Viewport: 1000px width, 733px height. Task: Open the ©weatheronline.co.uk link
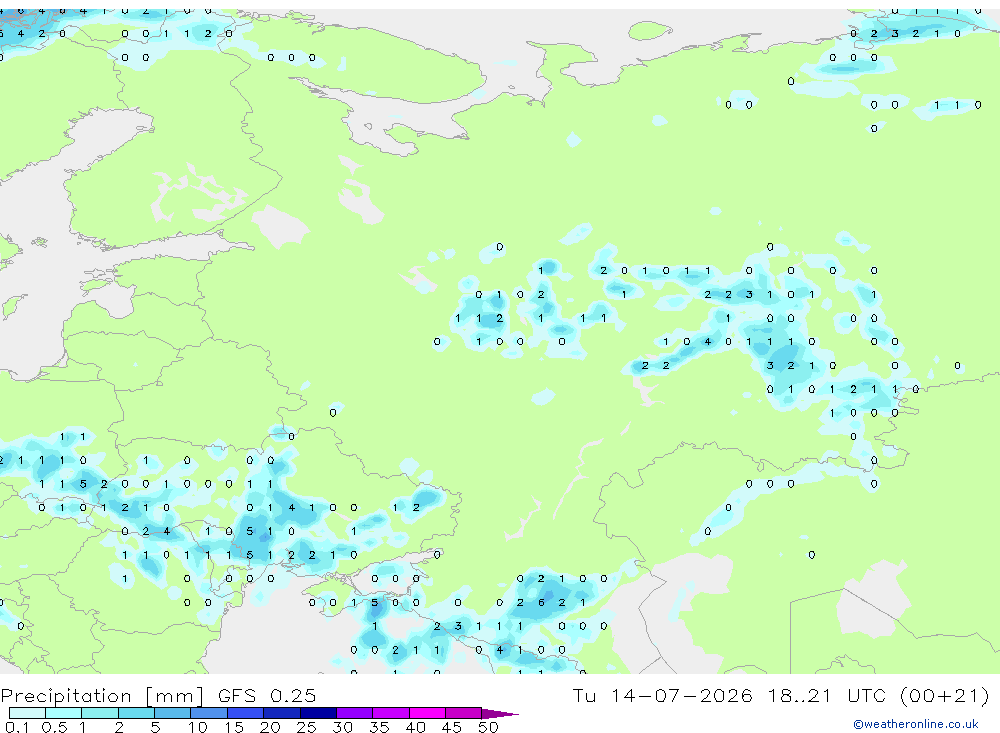click(x=916, y=724)
